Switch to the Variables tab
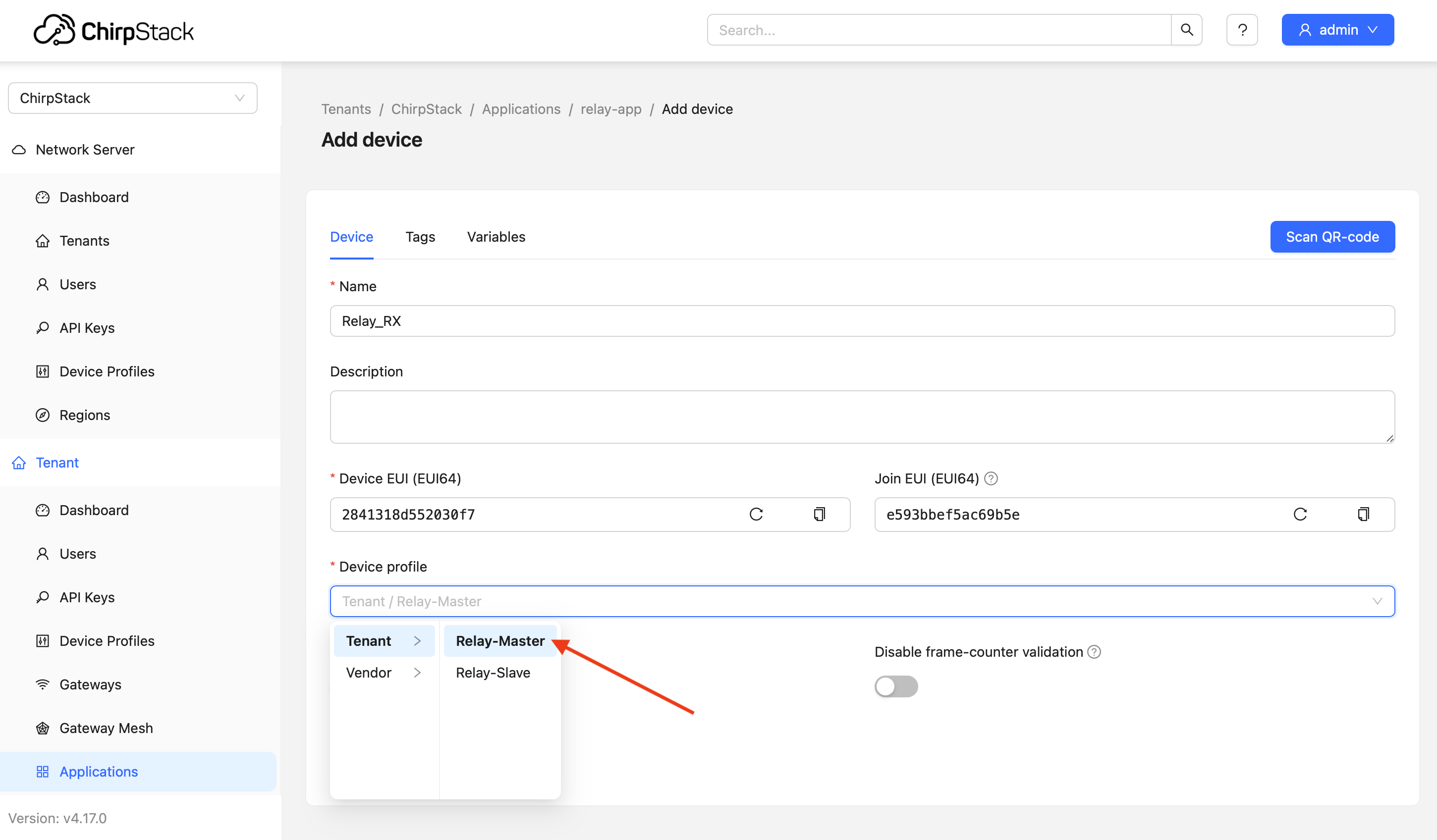1437x840 pixels. 496,237
